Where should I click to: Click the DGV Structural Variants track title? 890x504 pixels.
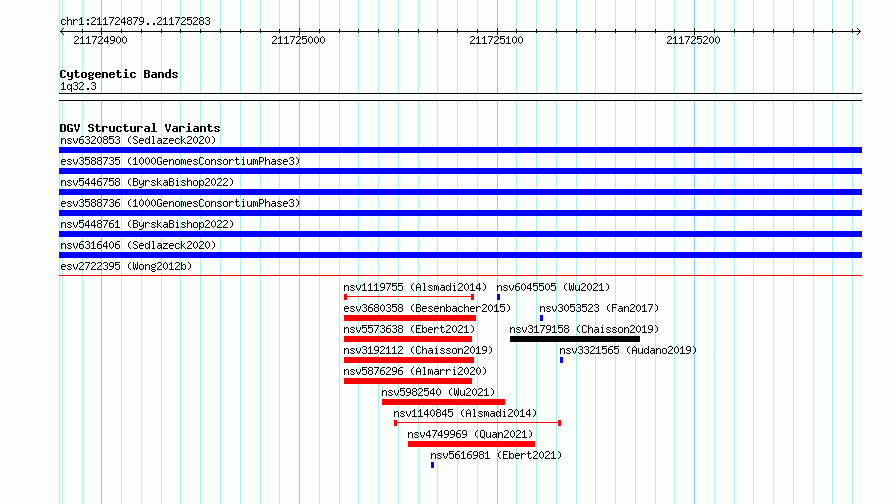click(x=140, y=128)
